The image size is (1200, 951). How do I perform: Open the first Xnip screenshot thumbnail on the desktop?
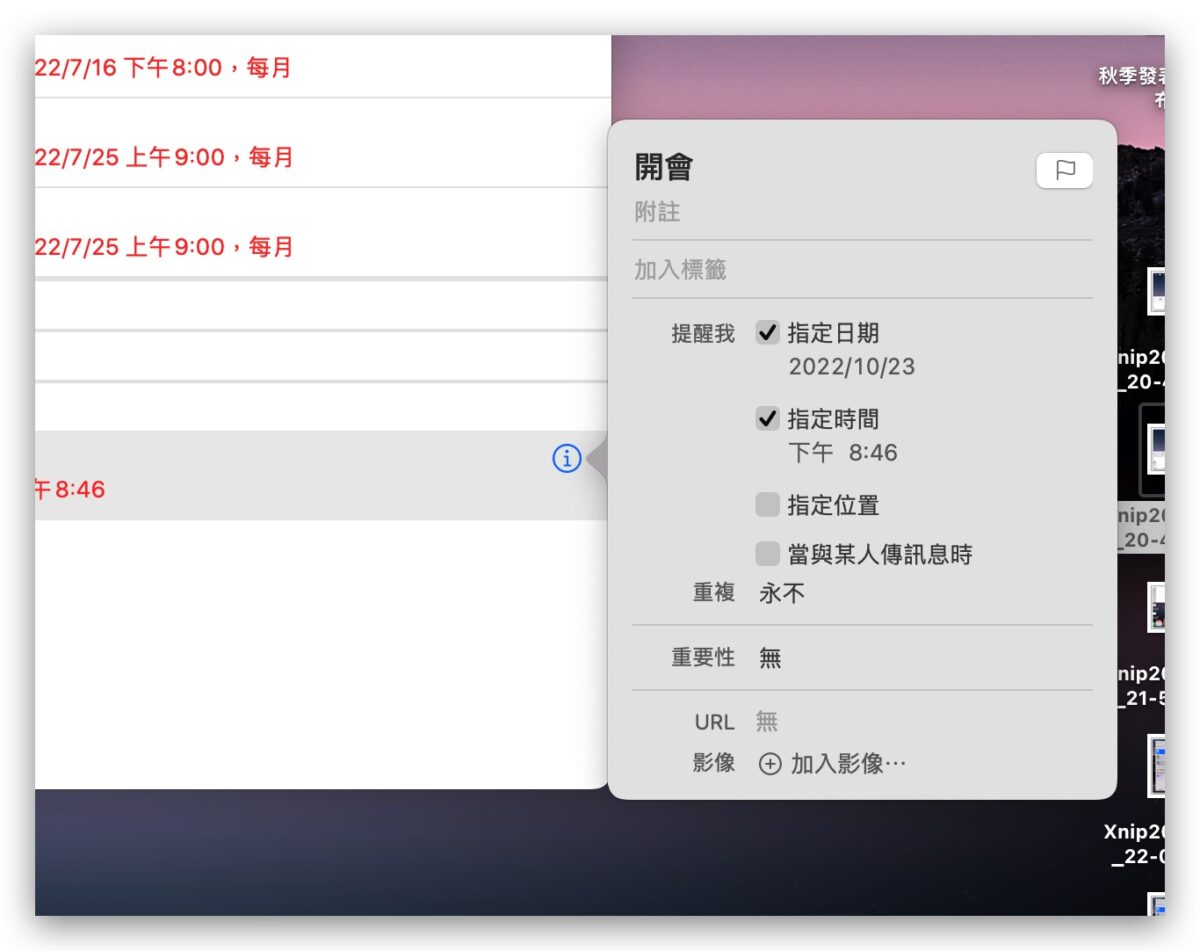[x=1156, y=292]
